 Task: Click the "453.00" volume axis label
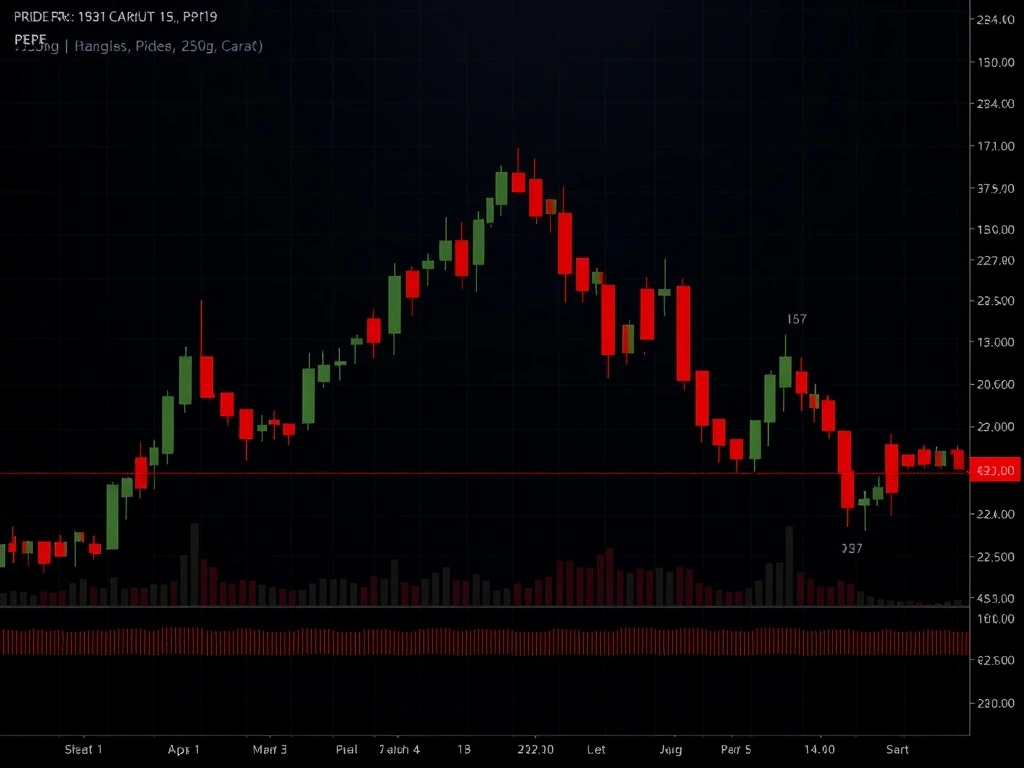[996, 598]
